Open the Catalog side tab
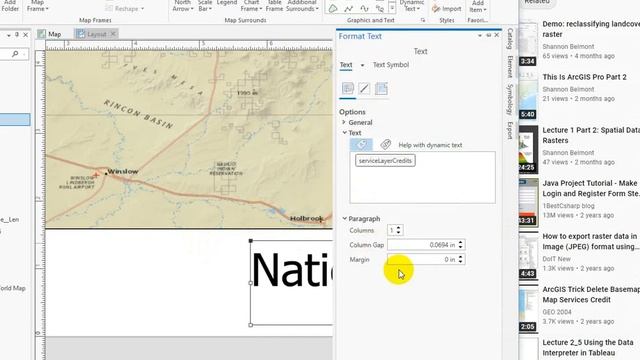640x360 pixels. [510, 39]
